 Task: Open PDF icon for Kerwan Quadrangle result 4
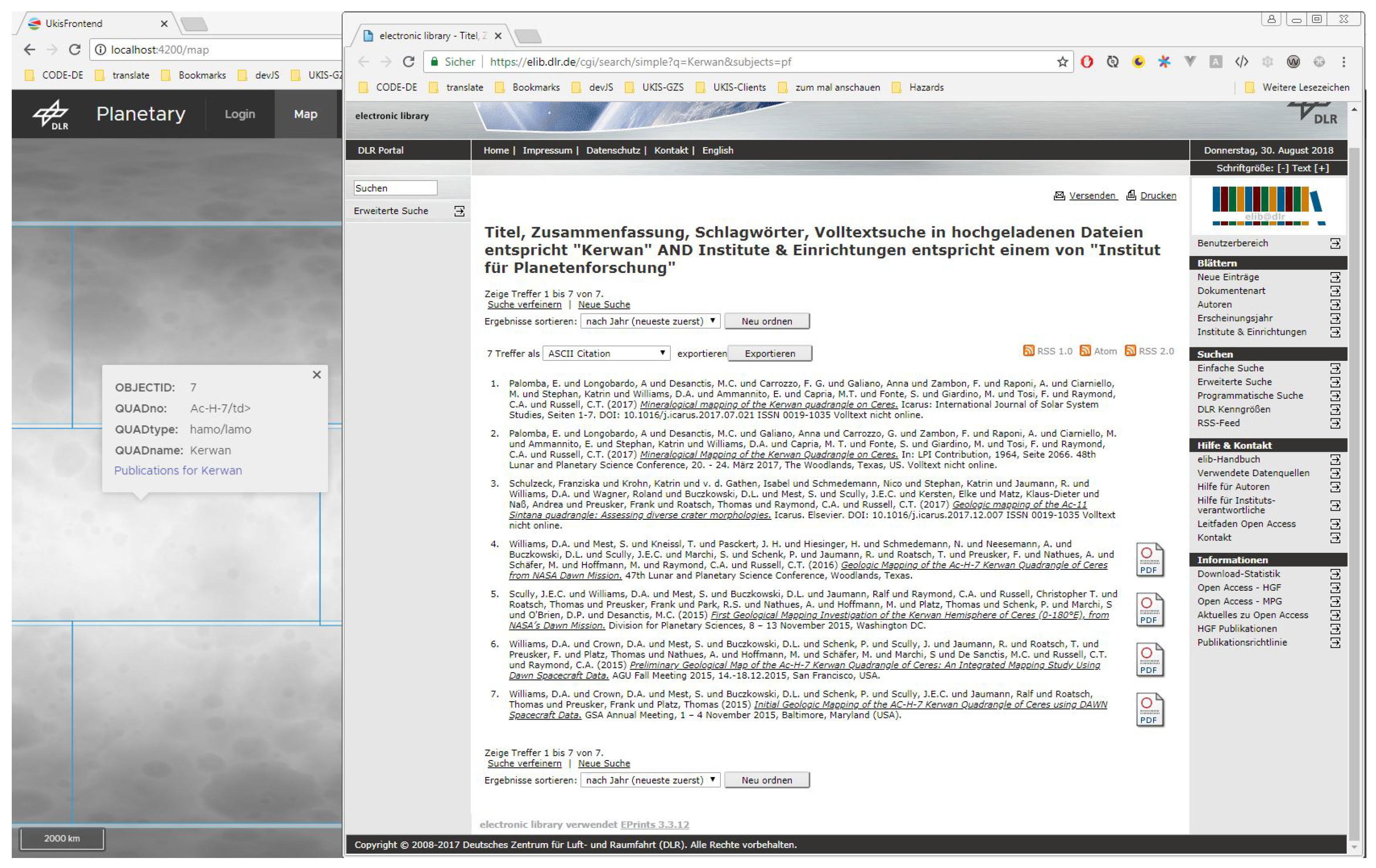[1149, 559]
